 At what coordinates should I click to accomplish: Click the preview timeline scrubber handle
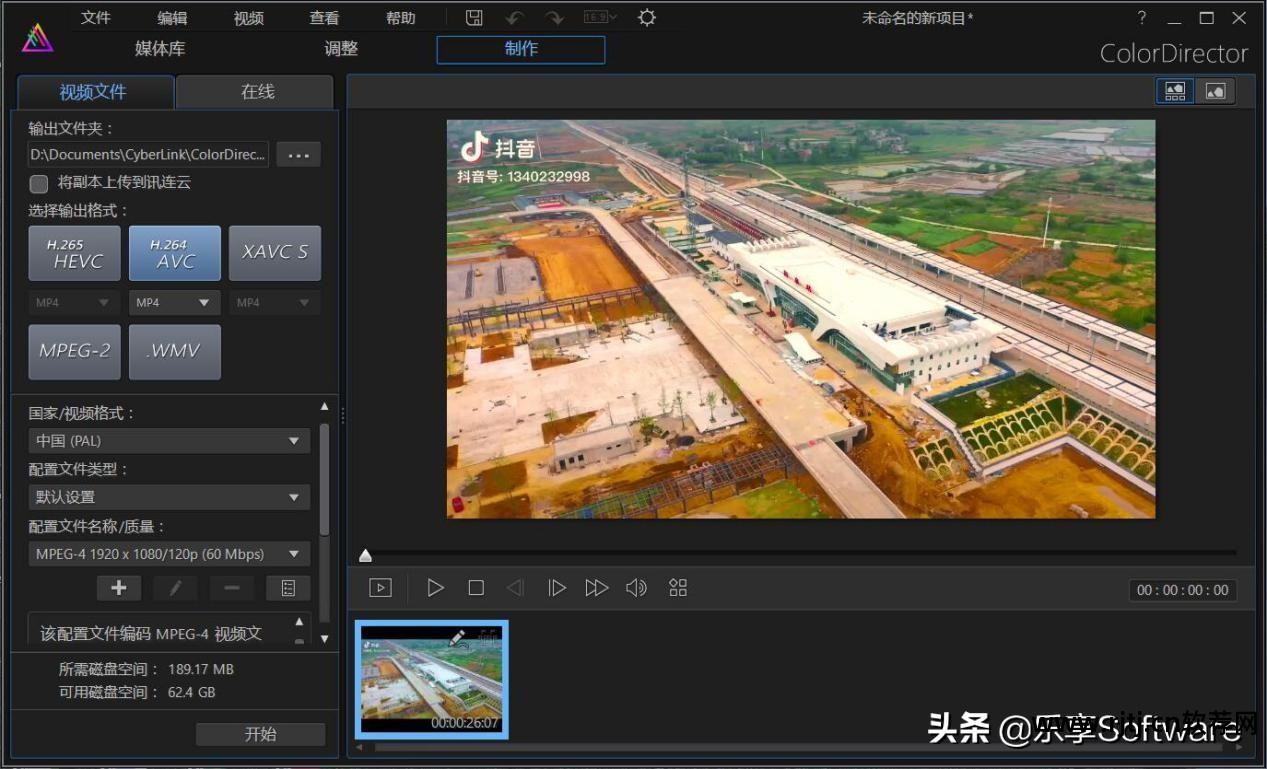coord(366,556)
